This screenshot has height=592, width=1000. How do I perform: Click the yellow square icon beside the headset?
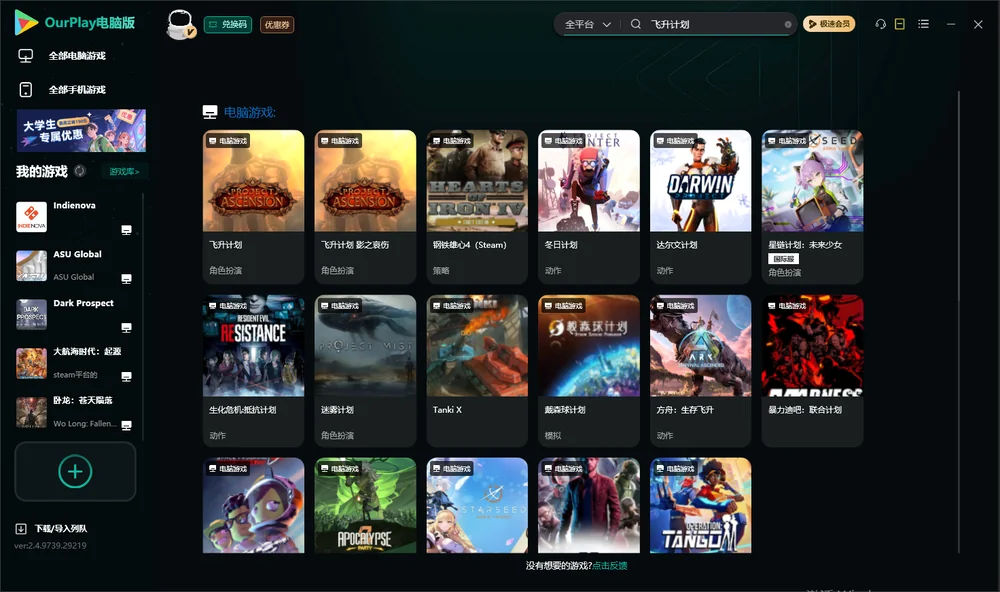click(900, 24)
